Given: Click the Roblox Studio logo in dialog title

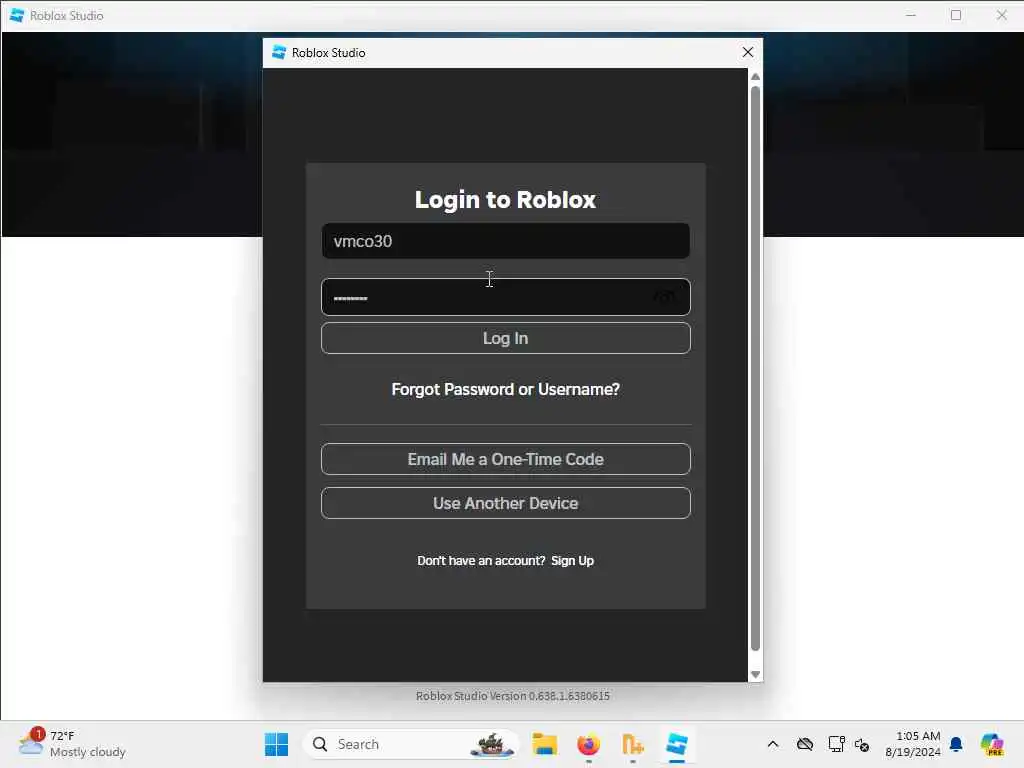Looking at the screenshot, I should [x=279, y=52].
